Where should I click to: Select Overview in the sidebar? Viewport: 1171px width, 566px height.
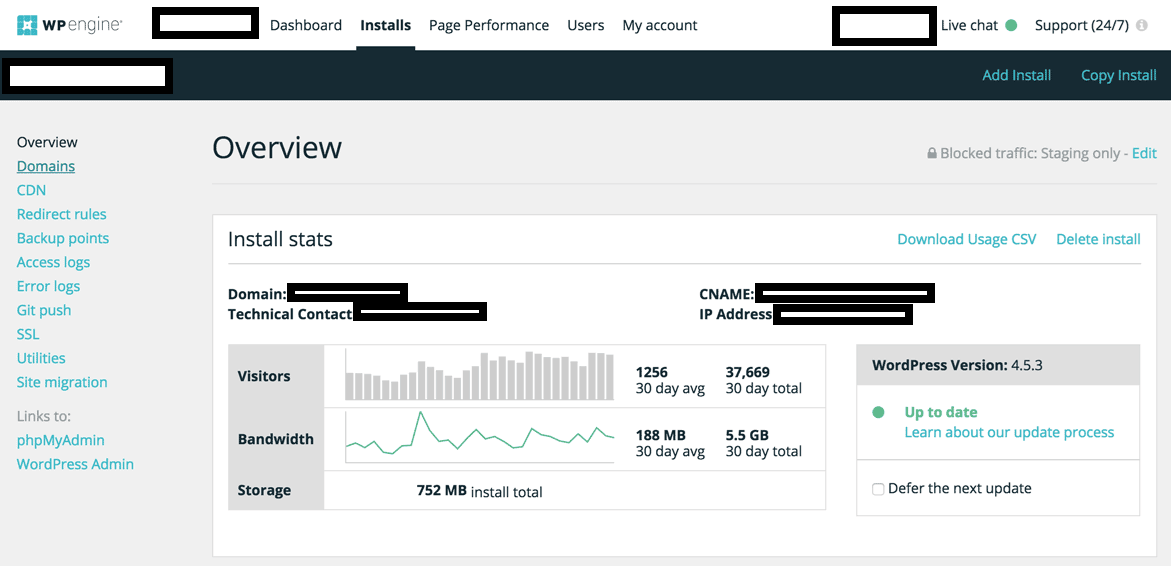pos(47,142)
